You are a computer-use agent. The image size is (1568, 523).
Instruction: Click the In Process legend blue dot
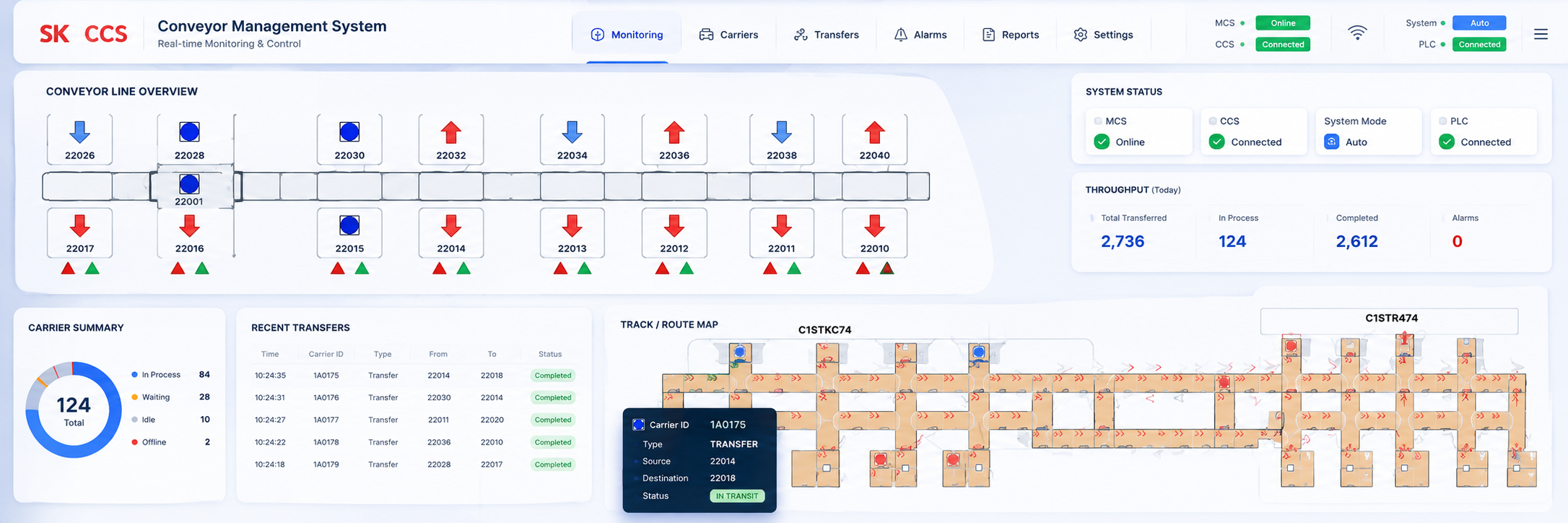[134, 375]
